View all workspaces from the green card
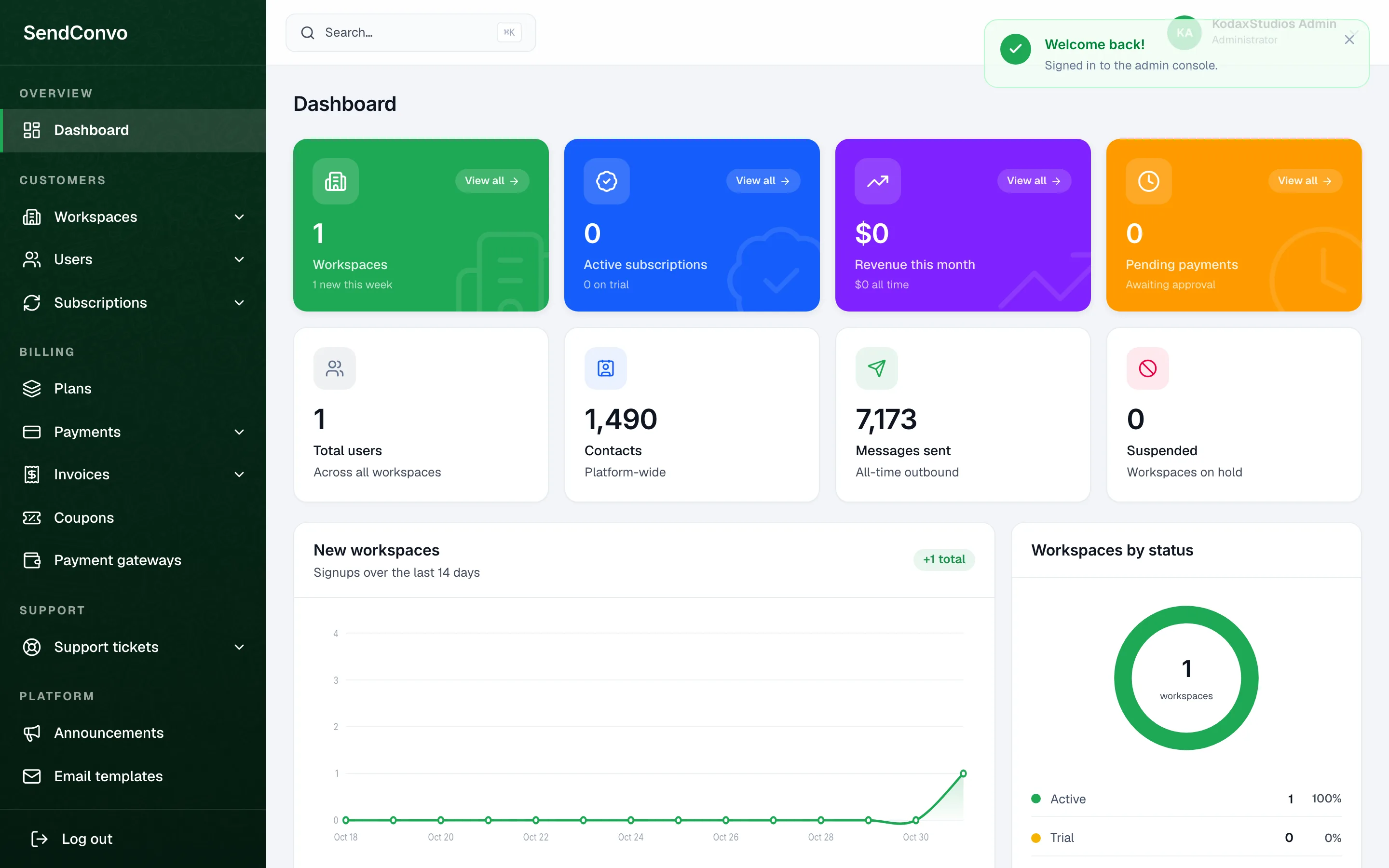This screenshot has width=1389, height=868. click(x=492, y=181)
